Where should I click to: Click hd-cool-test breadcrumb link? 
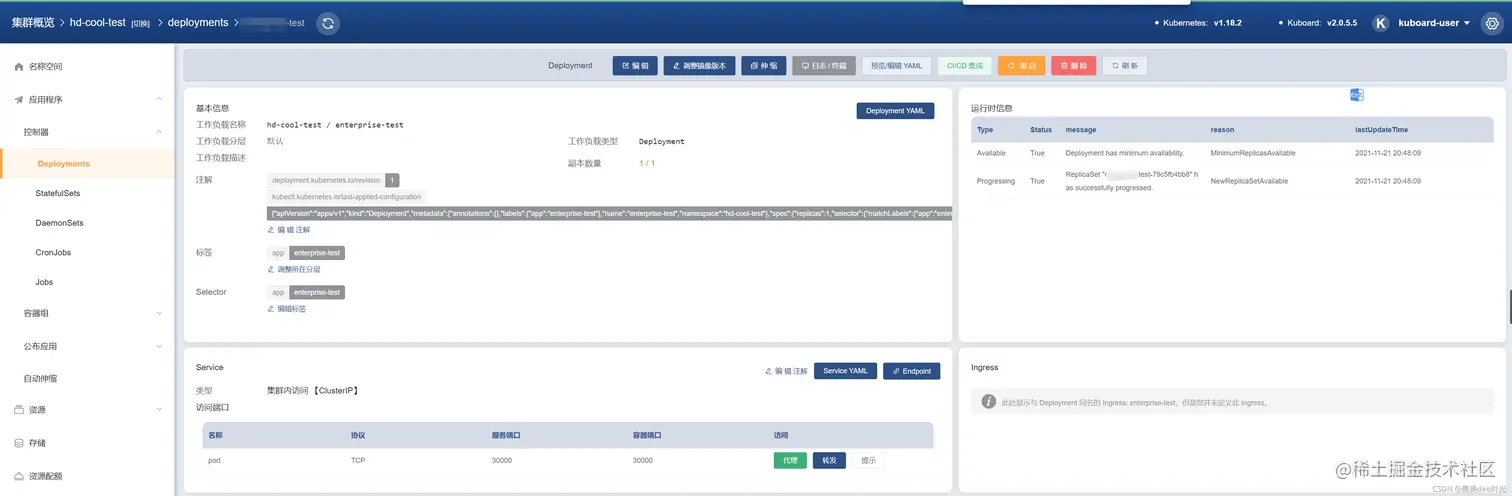pos(98,22)
